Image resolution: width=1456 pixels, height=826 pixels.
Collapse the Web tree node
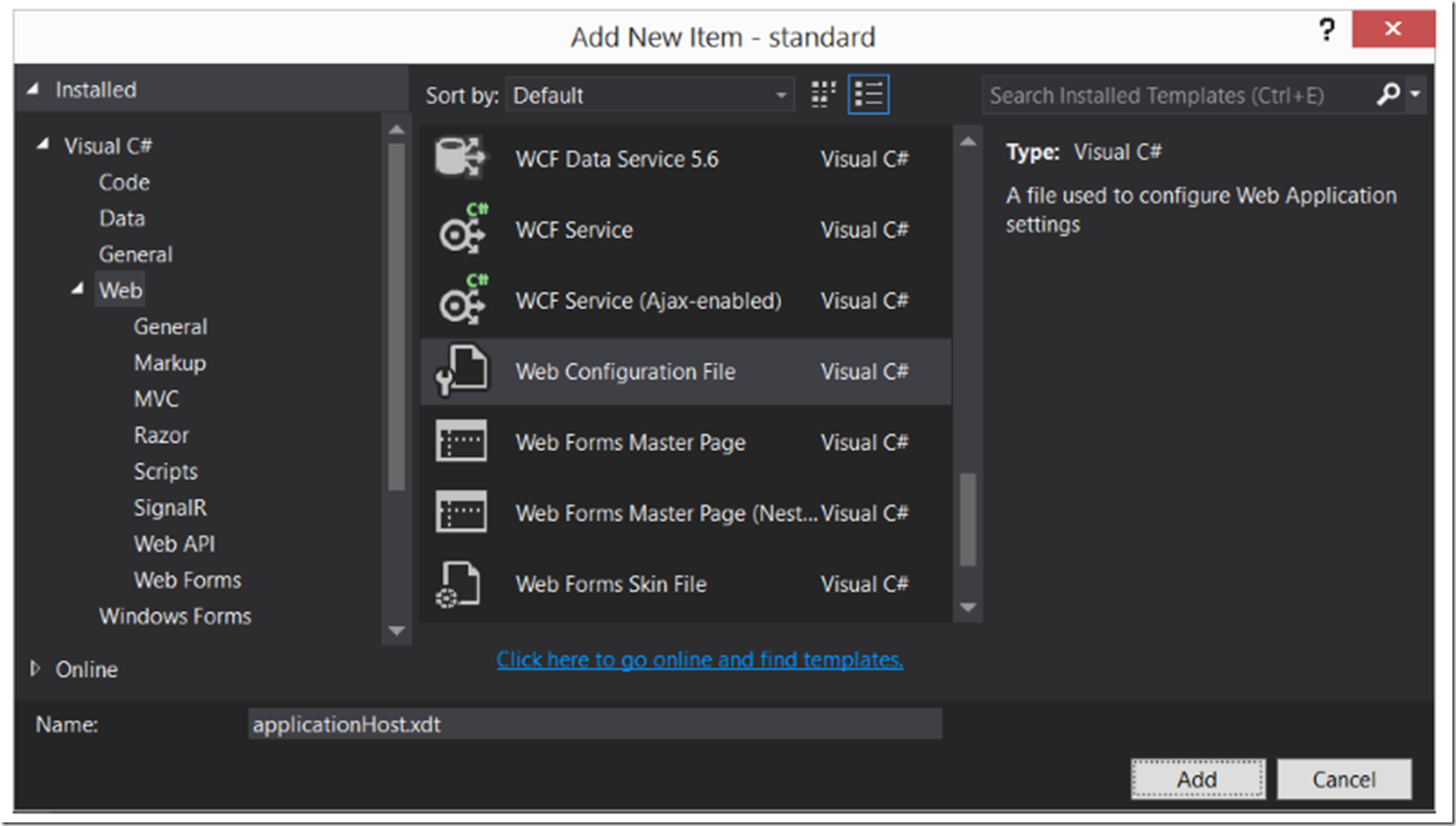point(78,288)
